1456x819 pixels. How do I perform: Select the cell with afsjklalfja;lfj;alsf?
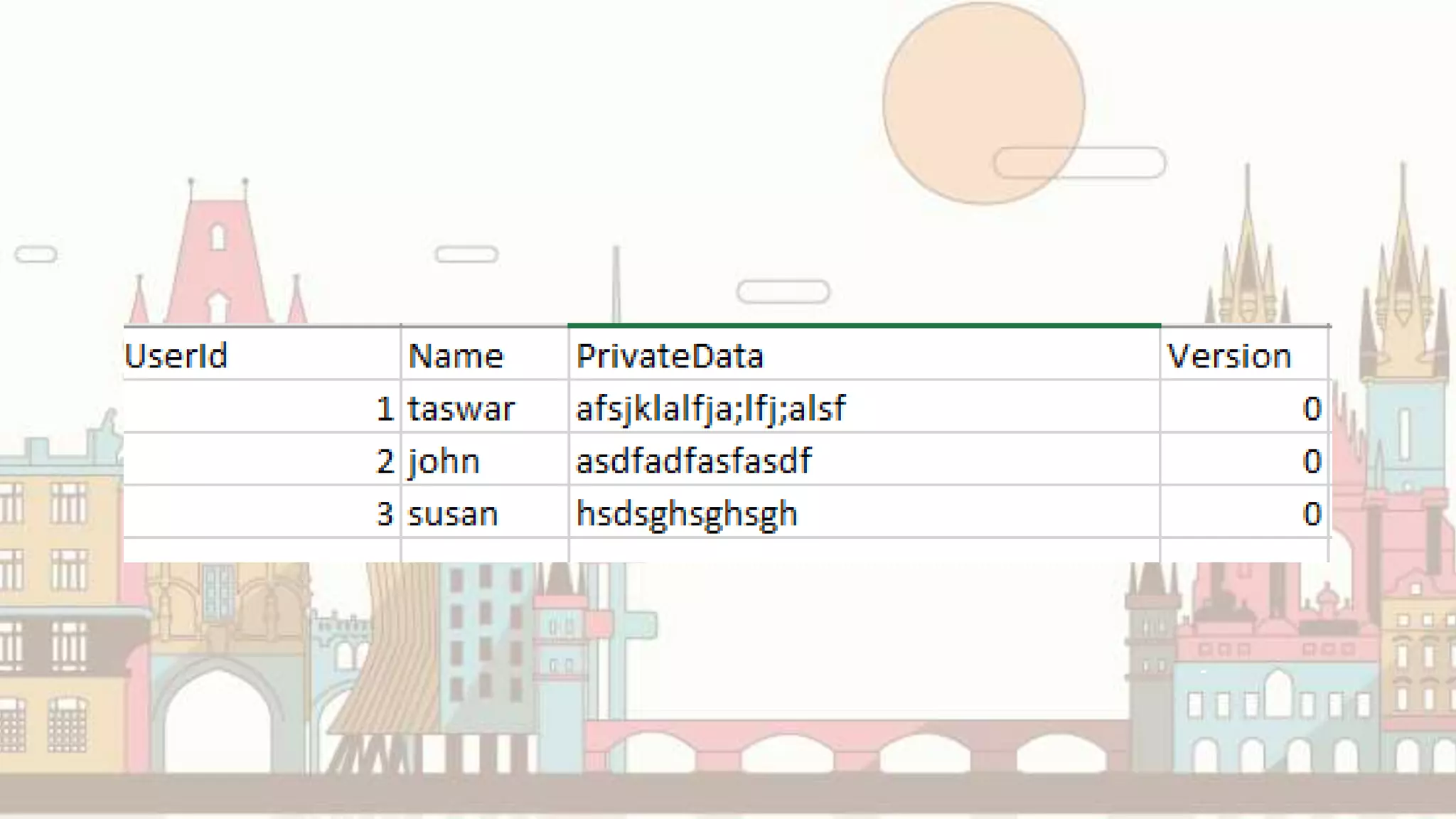click(864, 407)
